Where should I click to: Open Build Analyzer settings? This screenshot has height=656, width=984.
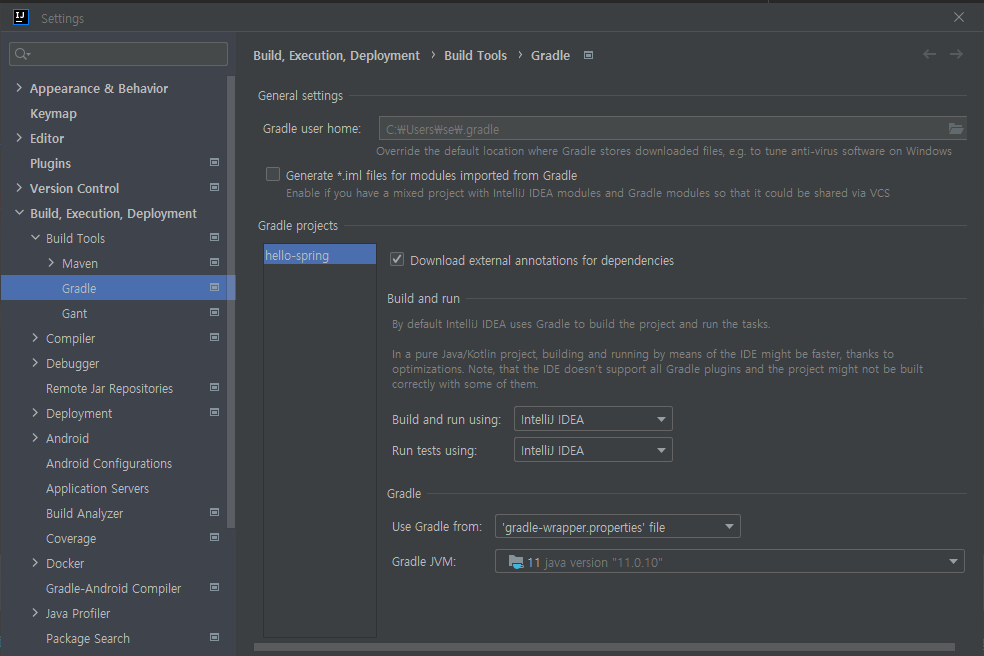tap(84, 514)
